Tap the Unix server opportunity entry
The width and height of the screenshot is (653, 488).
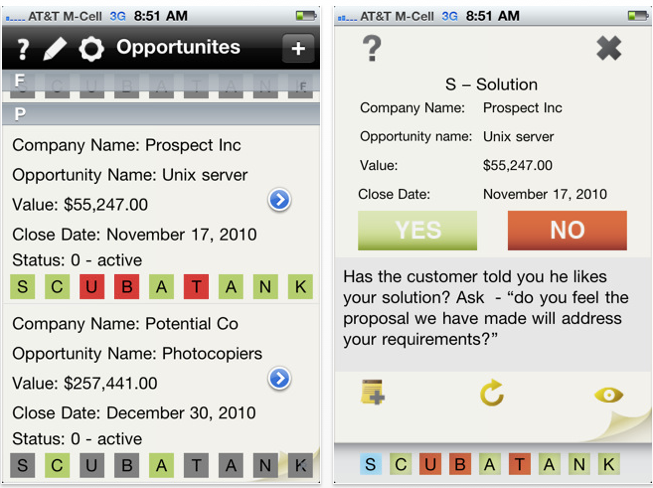[x=161, y=214]
